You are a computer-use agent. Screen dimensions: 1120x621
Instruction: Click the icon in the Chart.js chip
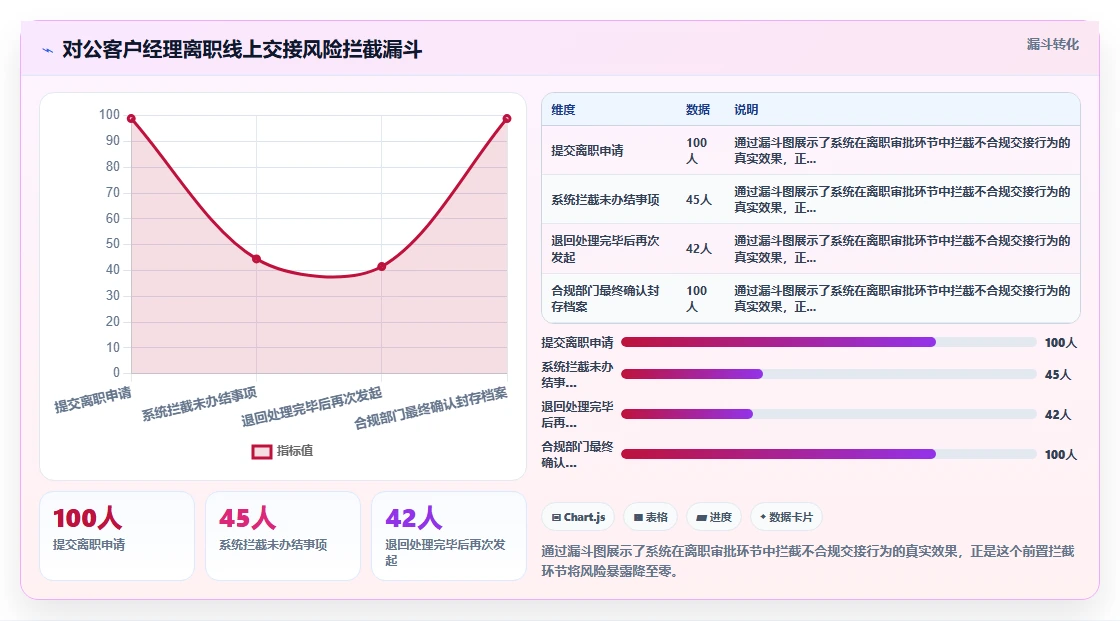[x=556, y=517]
